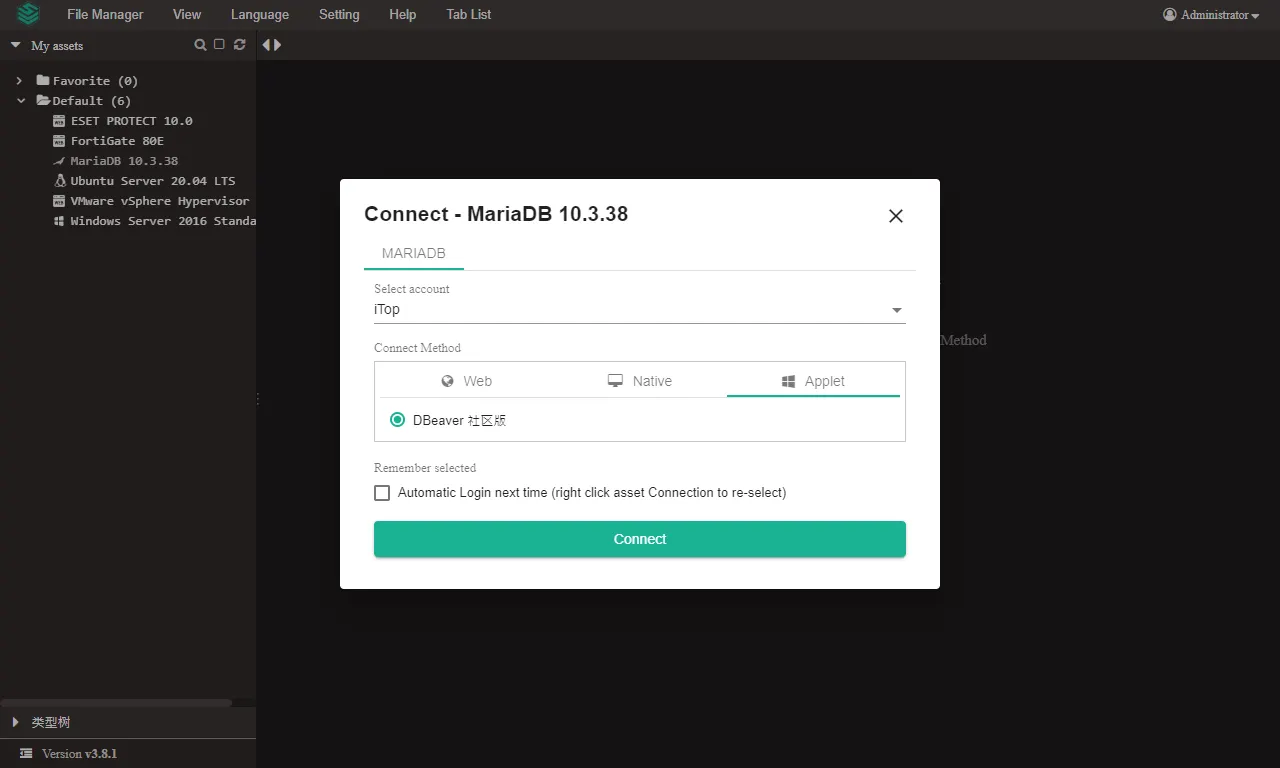Open the Help menu

tap(403, 14)
